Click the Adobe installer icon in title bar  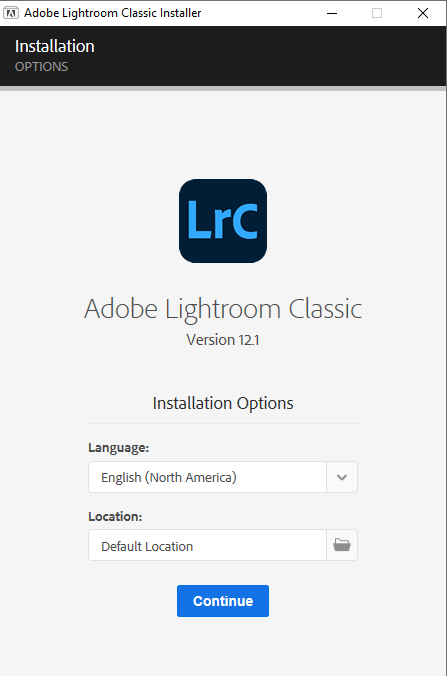coord(11,13)
